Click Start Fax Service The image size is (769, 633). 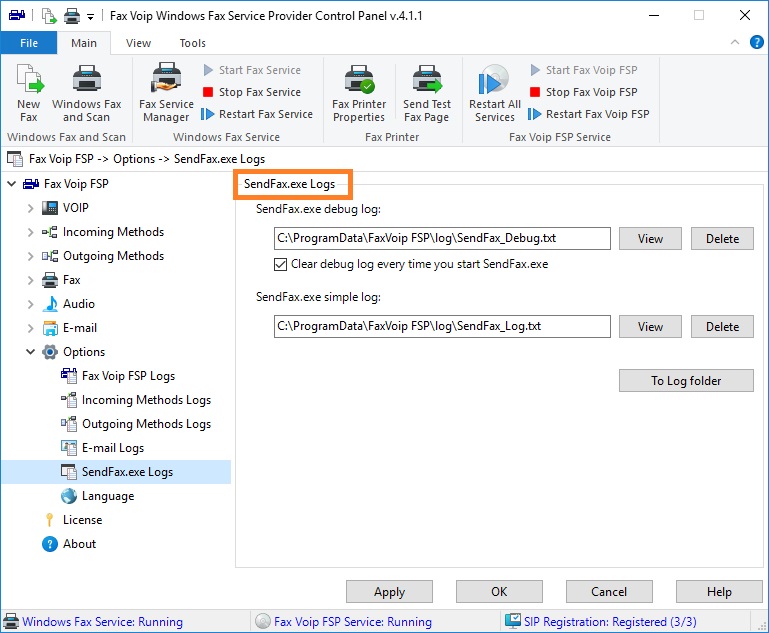[252, 70]
